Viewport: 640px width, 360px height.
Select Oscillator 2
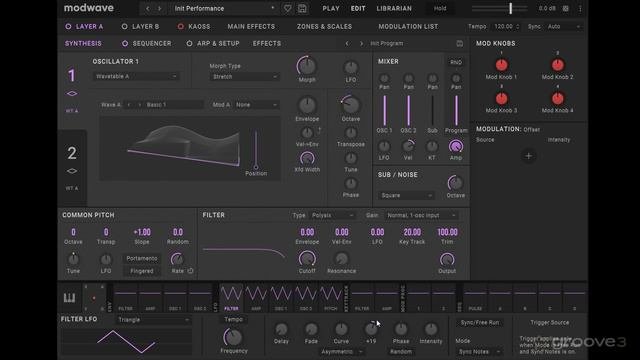pos(72,168)
